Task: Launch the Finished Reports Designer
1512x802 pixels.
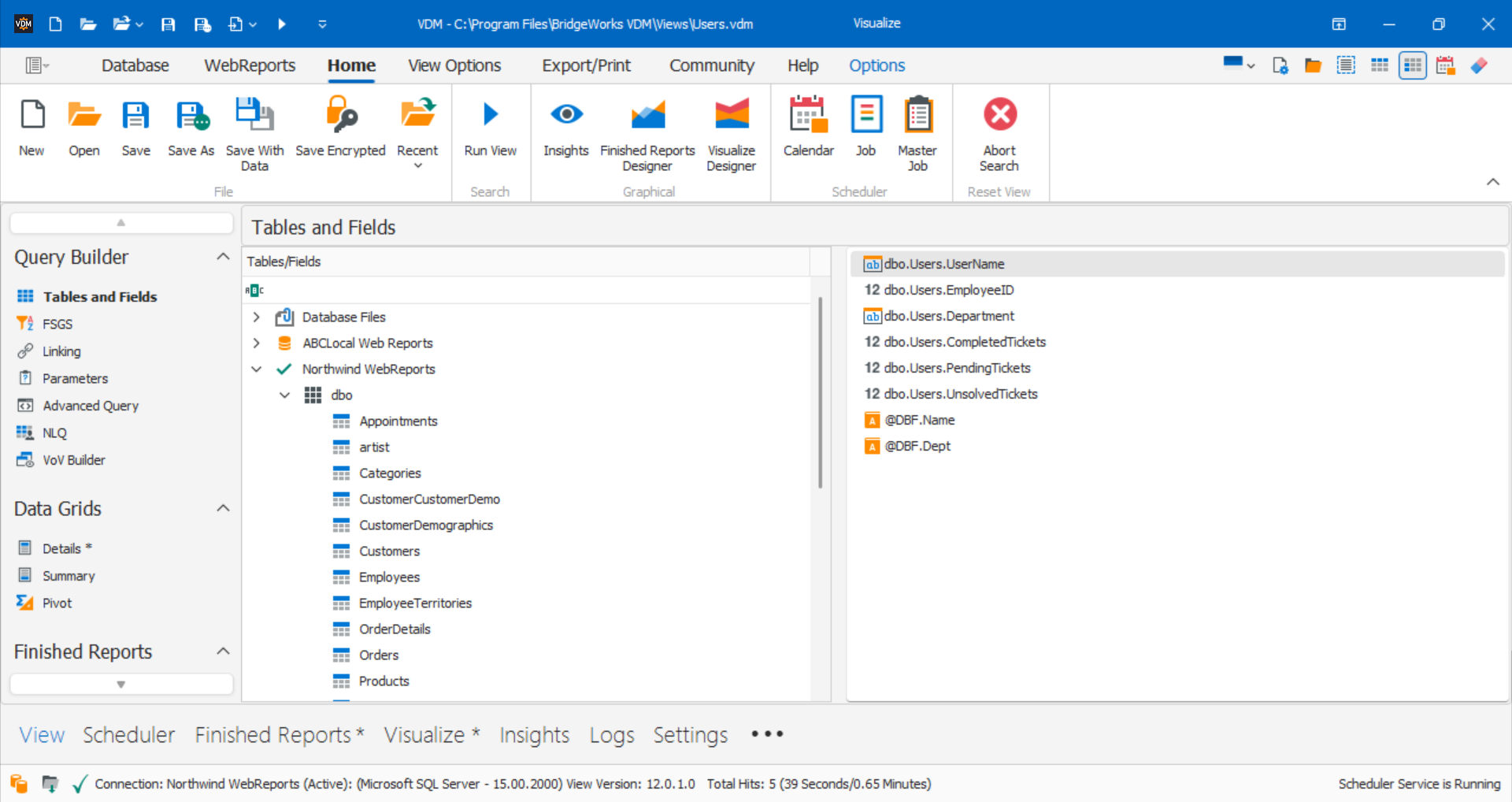Action: pos(647,114)
